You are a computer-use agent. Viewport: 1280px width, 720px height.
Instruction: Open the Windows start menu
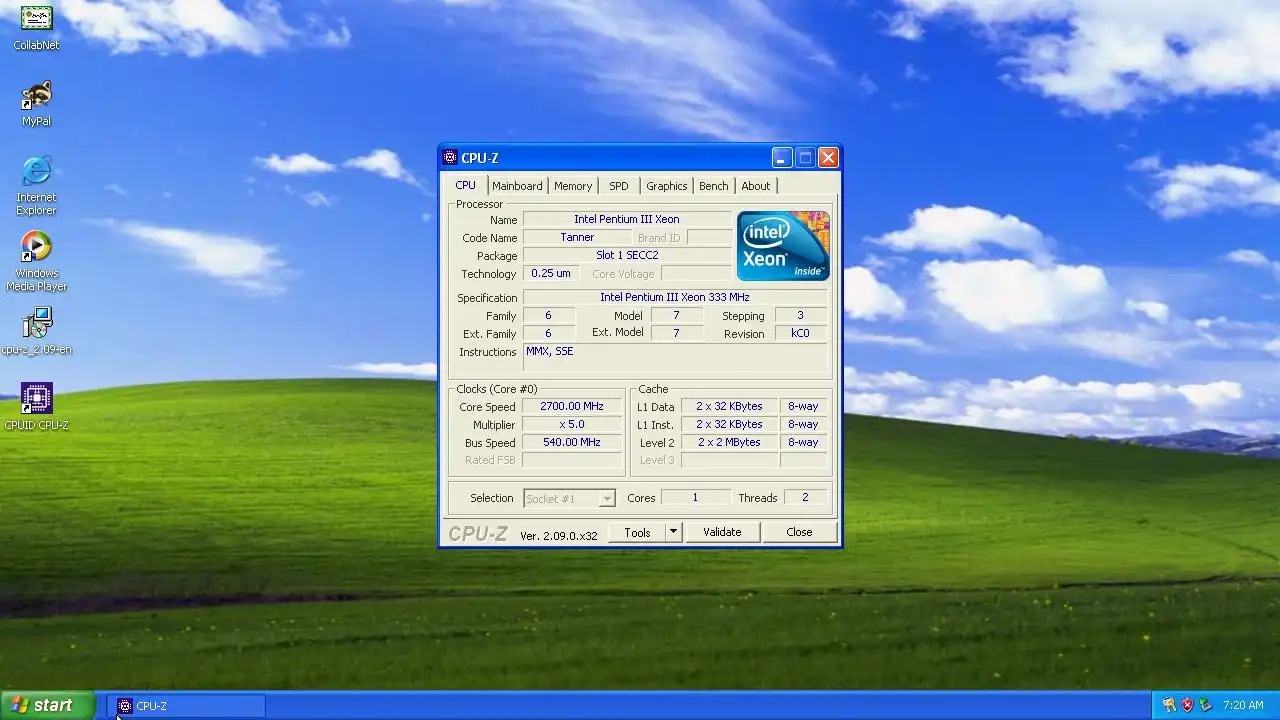coord(47,705)
